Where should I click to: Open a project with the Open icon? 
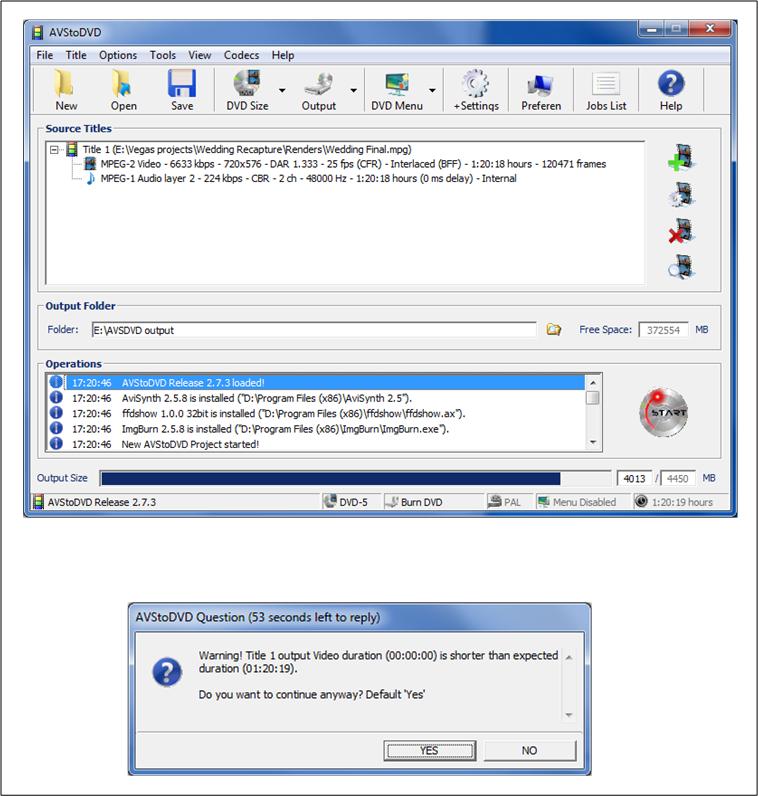pyautogui.click(x=123, y=90)
